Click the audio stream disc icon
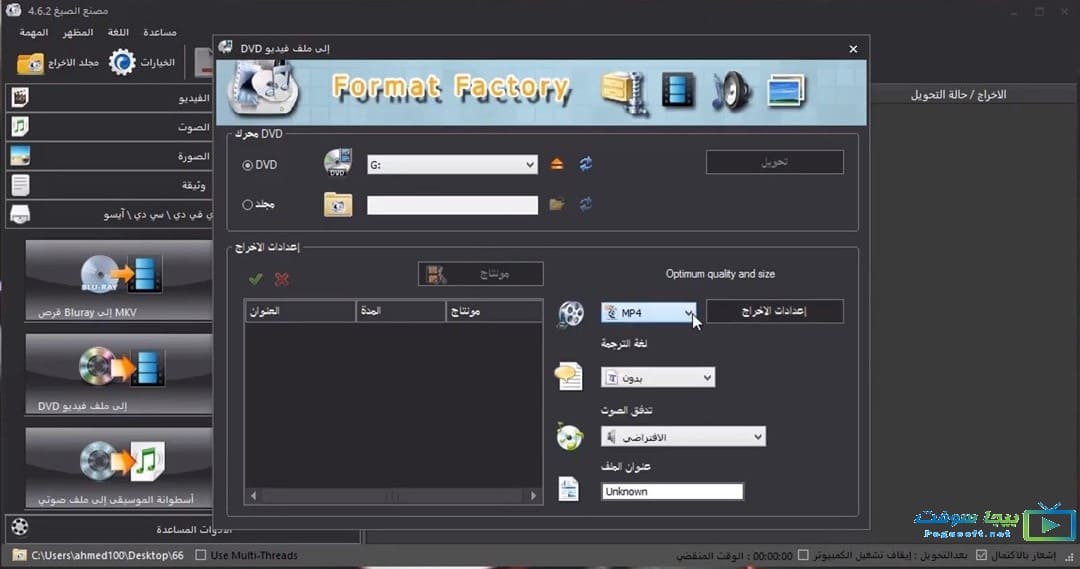Screen dimensions: 1080x569 pyautogui.click(x=570, y=437)
